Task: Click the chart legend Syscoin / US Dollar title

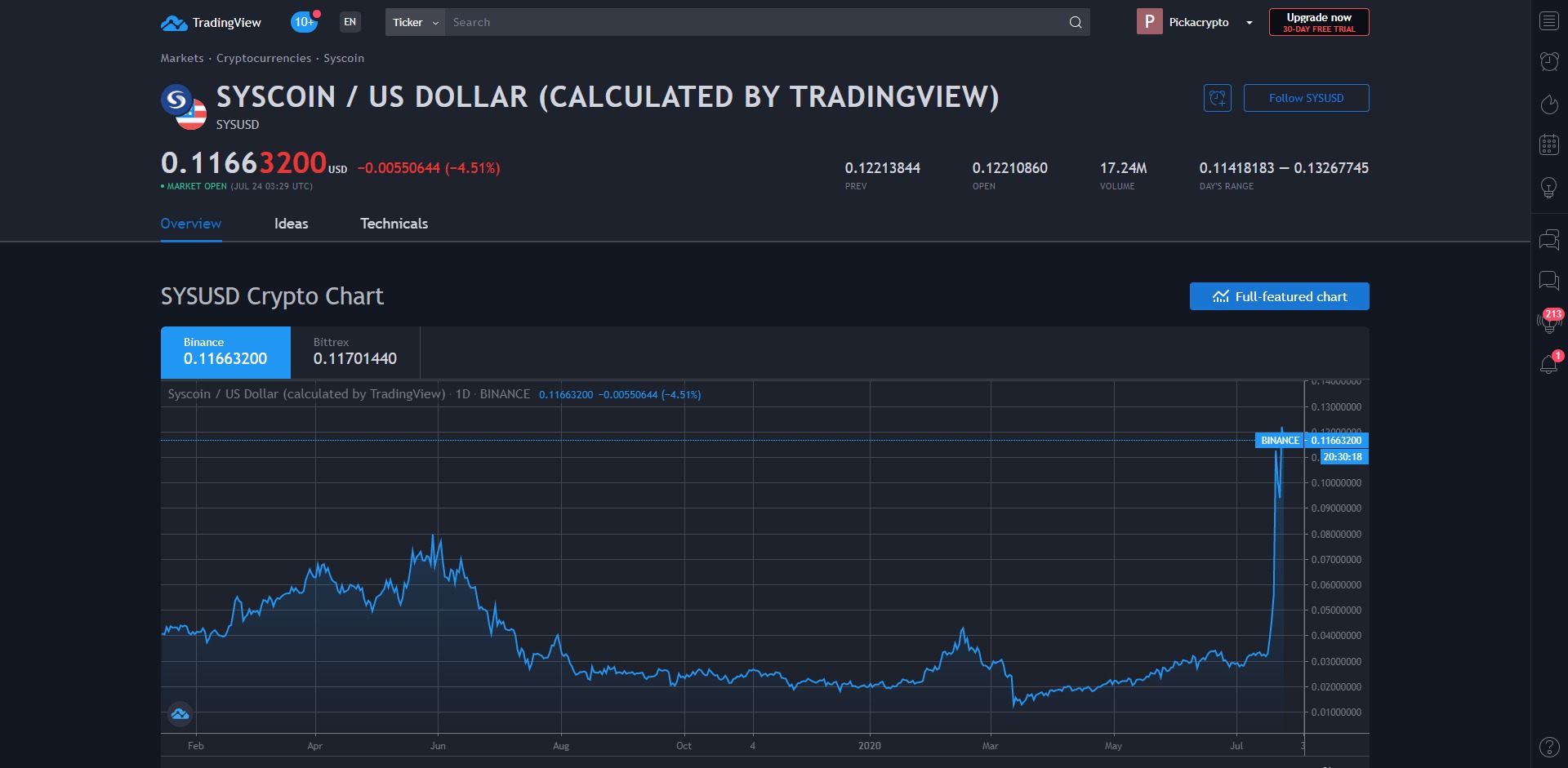Action: (x=307, y=394)
